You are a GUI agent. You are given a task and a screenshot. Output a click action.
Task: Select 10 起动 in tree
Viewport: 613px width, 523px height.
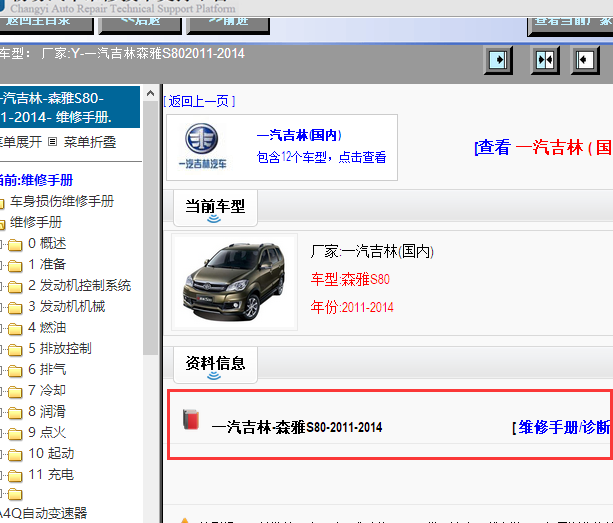(51, 453)
